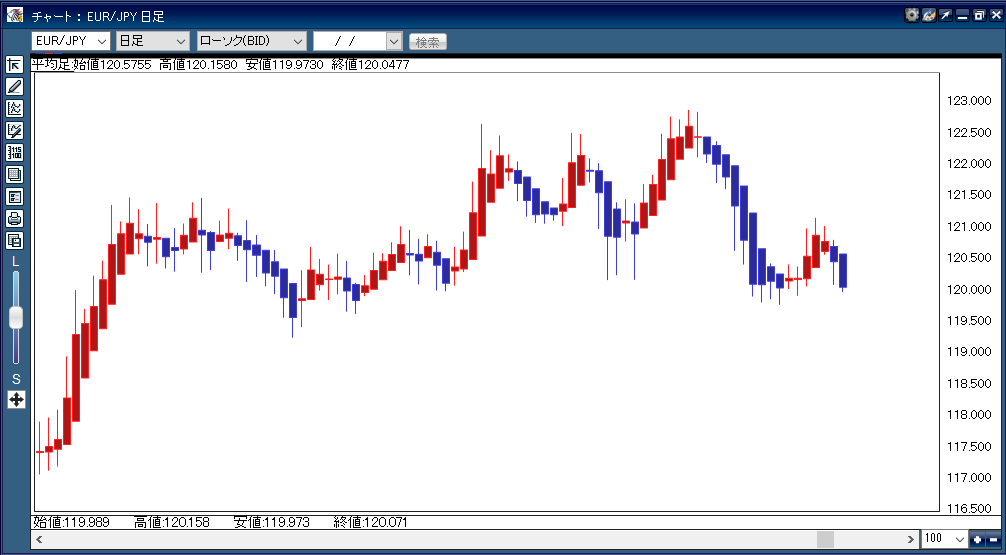The image size is (1006, 555).
Task: Click the 平均足 label above the chart
Action: (x=51, y=65)
